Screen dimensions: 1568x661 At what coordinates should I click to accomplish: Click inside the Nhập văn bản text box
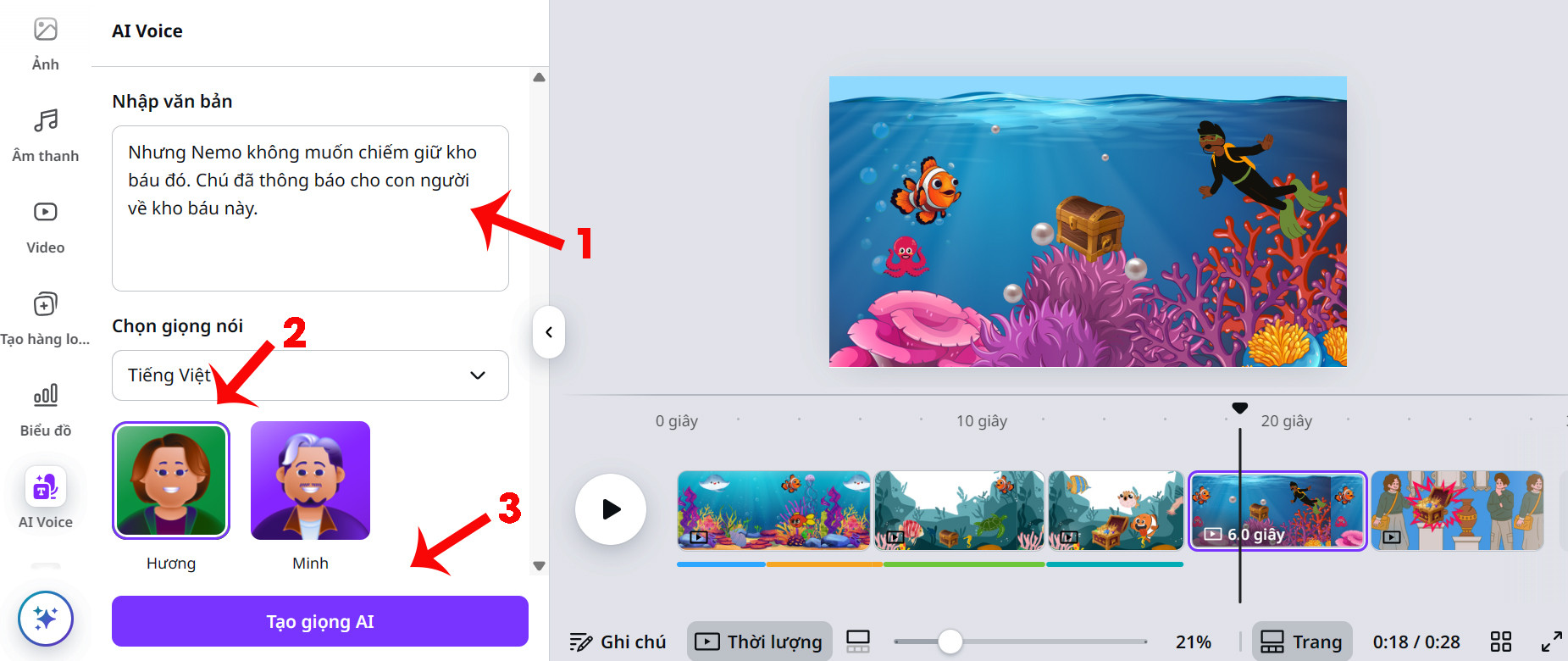coord(310,208)
